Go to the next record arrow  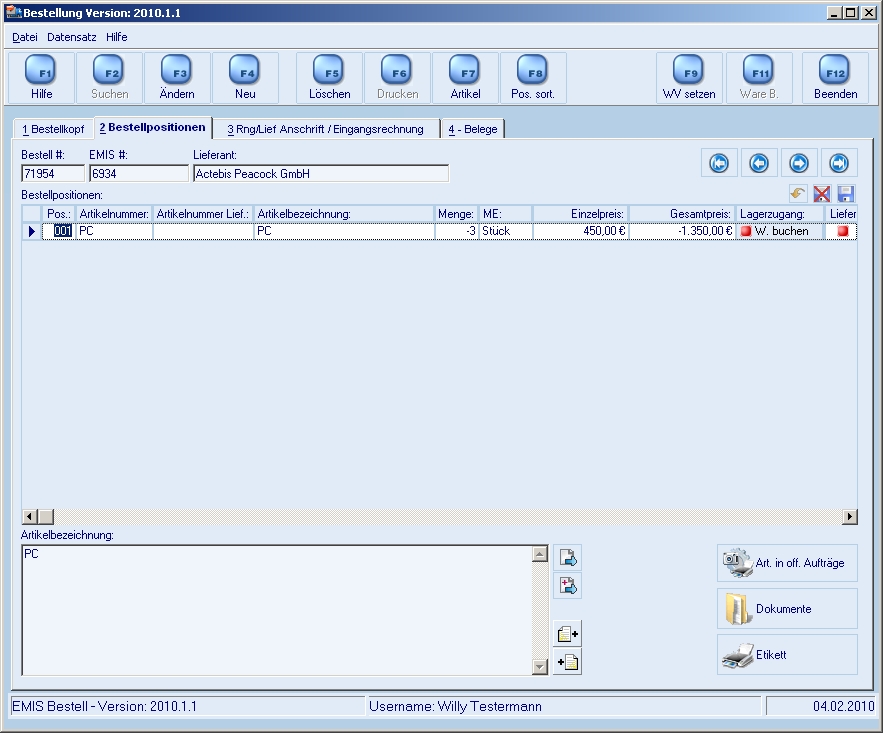(x=799, y=163)
